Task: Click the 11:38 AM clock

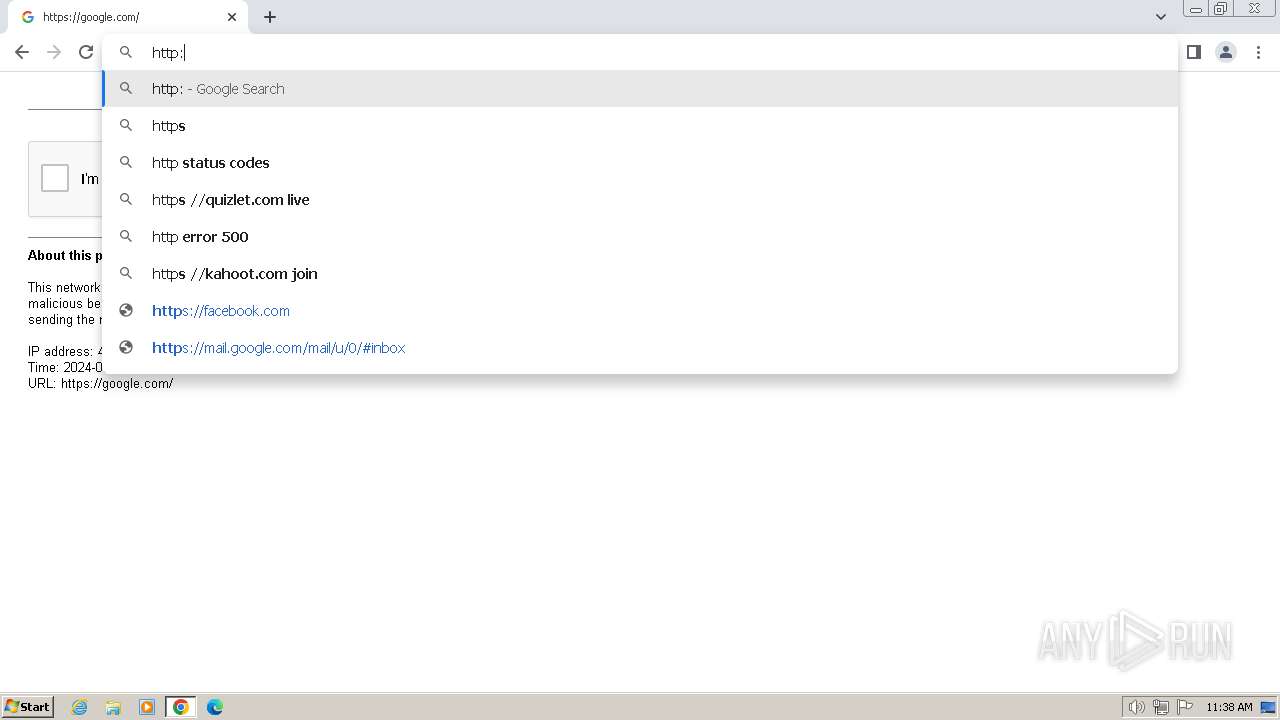Action: 1229,707
